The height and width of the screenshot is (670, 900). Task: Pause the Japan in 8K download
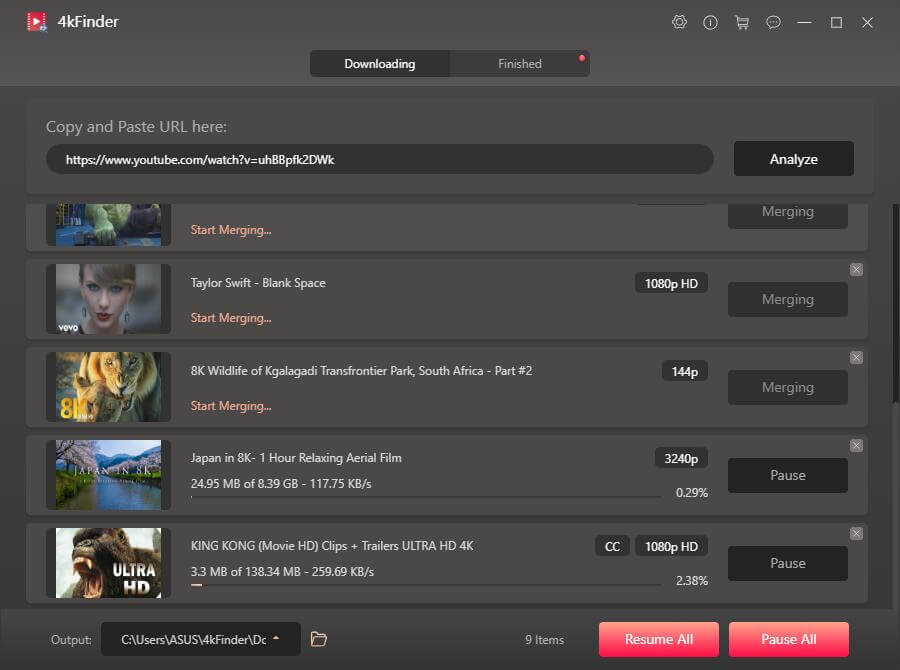click(788, 476)
